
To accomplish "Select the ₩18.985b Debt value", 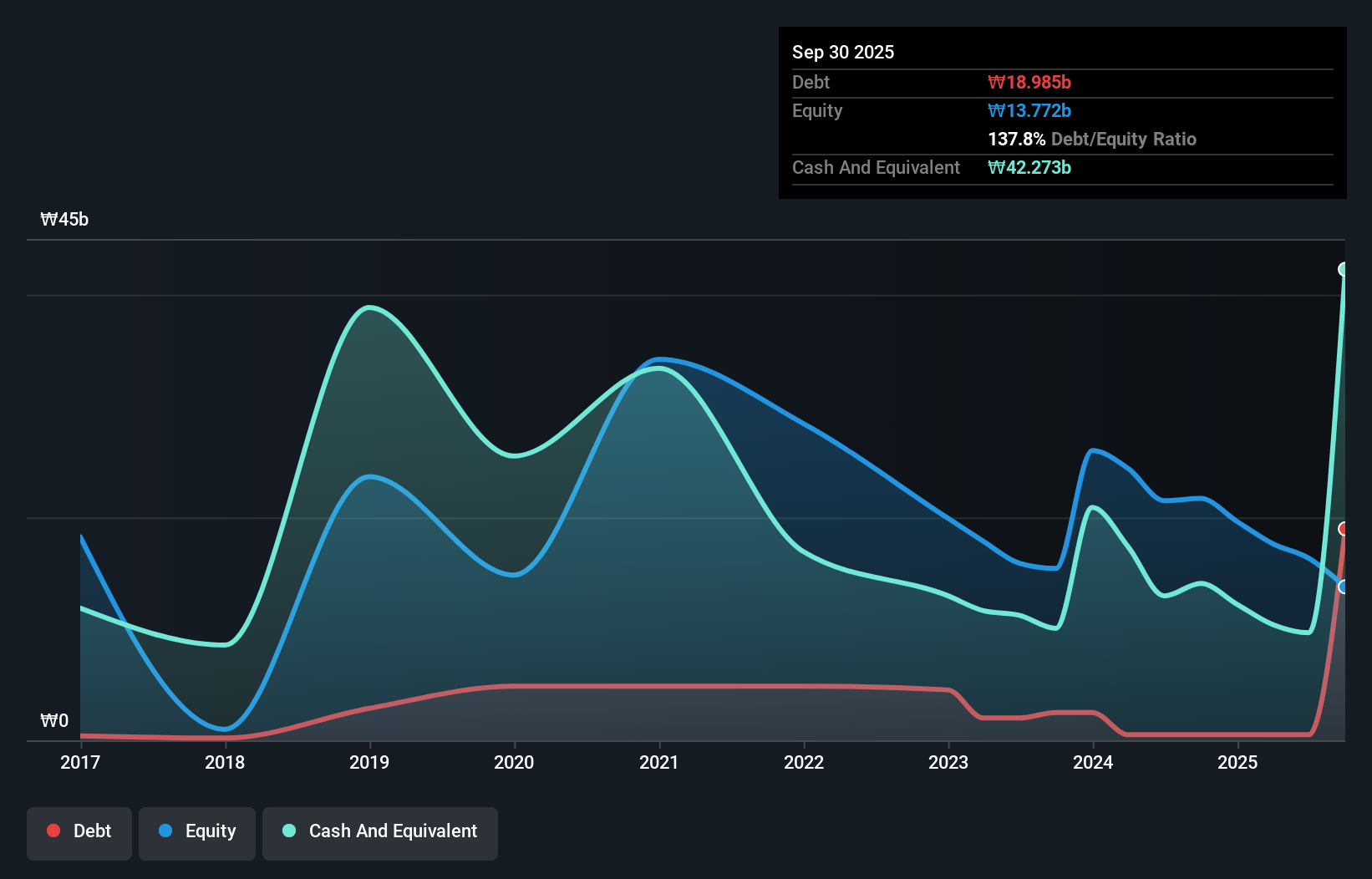I will 1030,82.
